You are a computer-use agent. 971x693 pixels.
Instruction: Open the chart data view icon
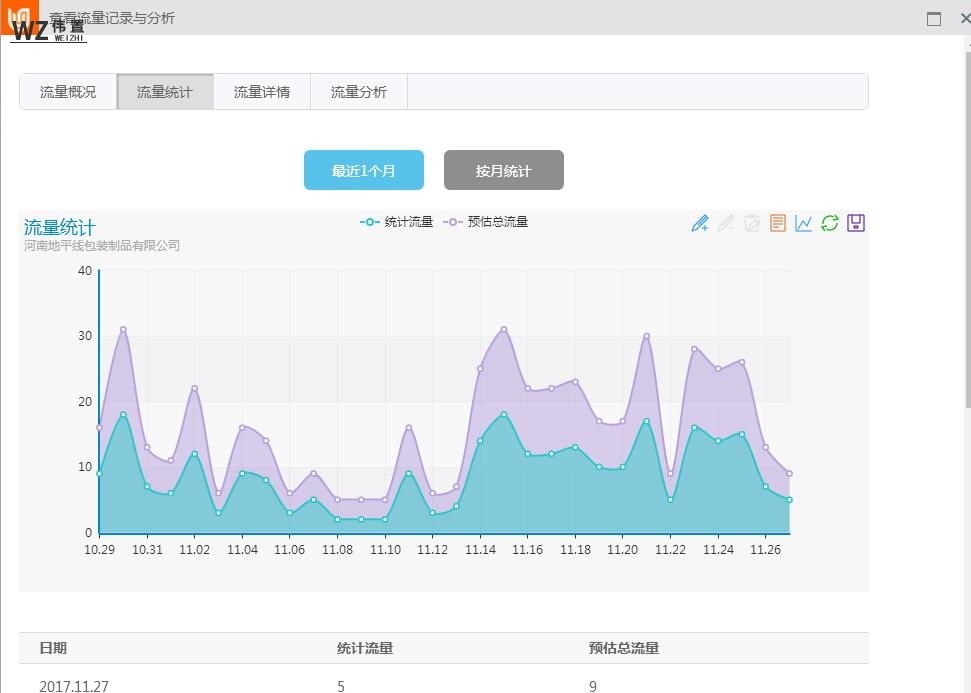778,223
